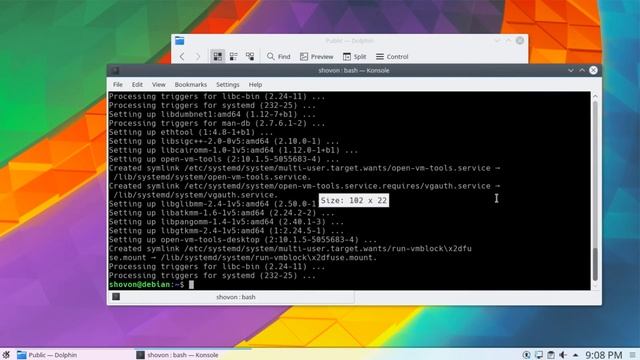Go forward in the Dolphin window

pos(198,56)
